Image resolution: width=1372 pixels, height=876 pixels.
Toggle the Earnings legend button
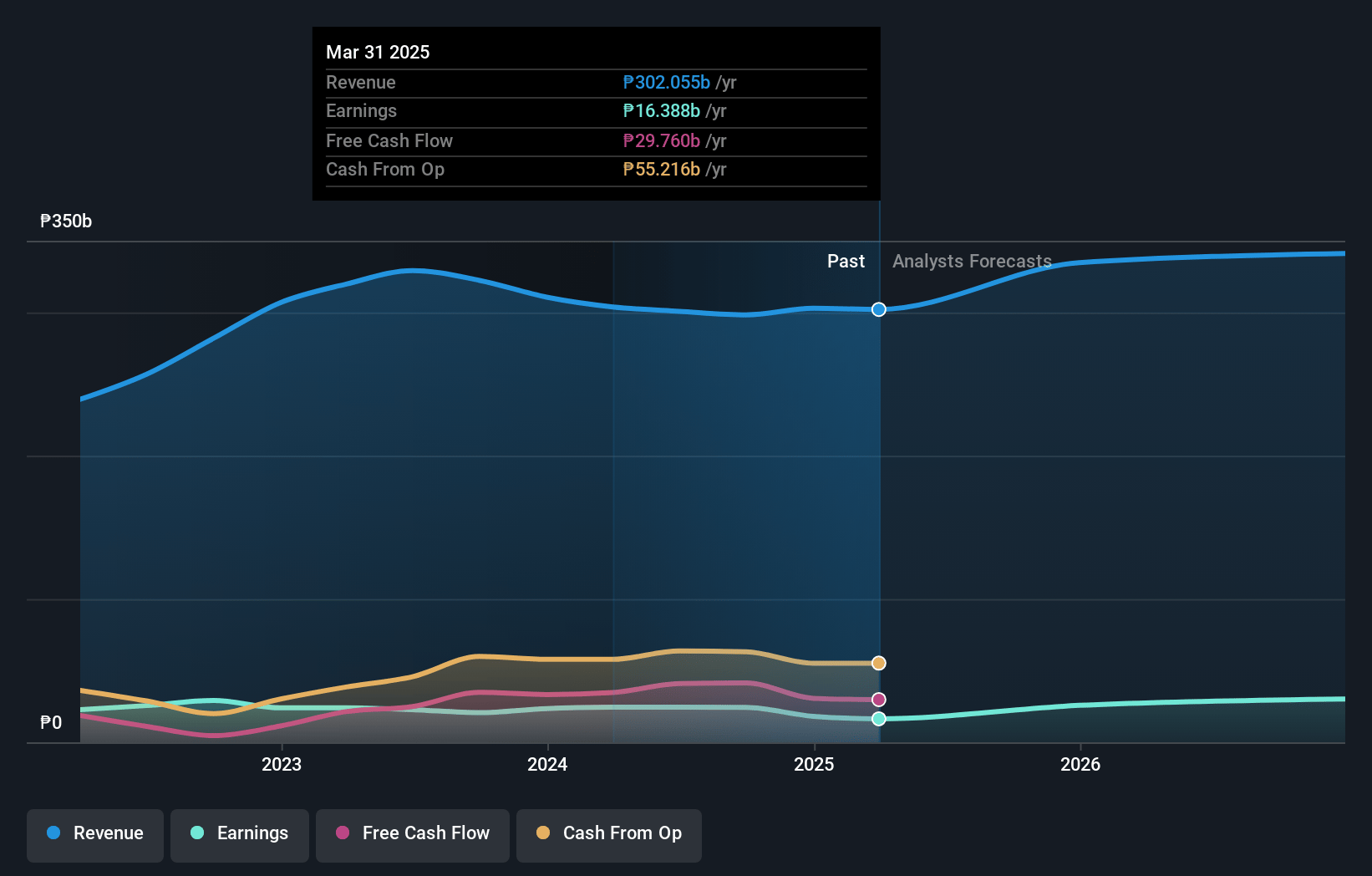pos(240,835)
